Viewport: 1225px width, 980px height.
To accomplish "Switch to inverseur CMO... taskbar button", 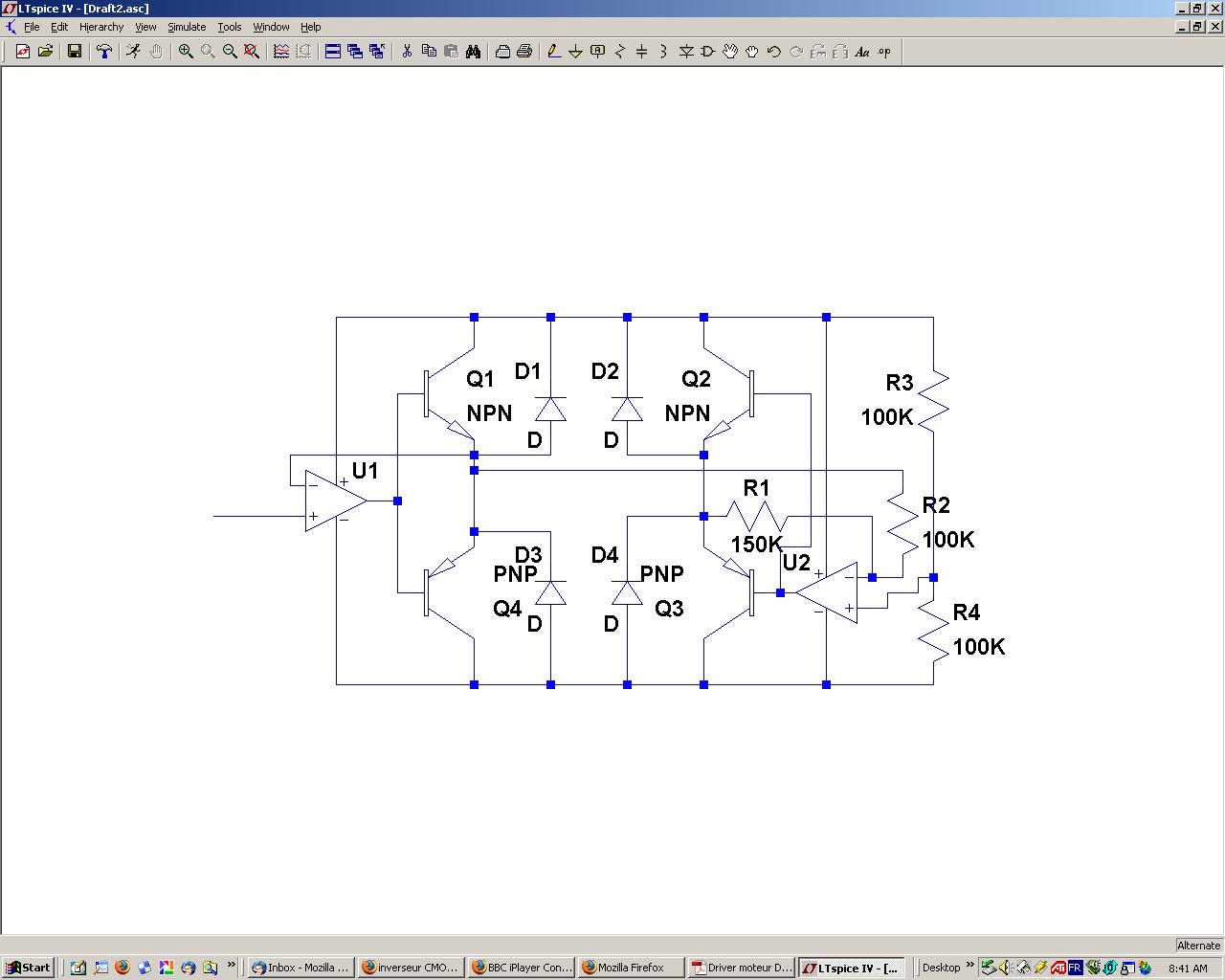I will click(411, 968).
